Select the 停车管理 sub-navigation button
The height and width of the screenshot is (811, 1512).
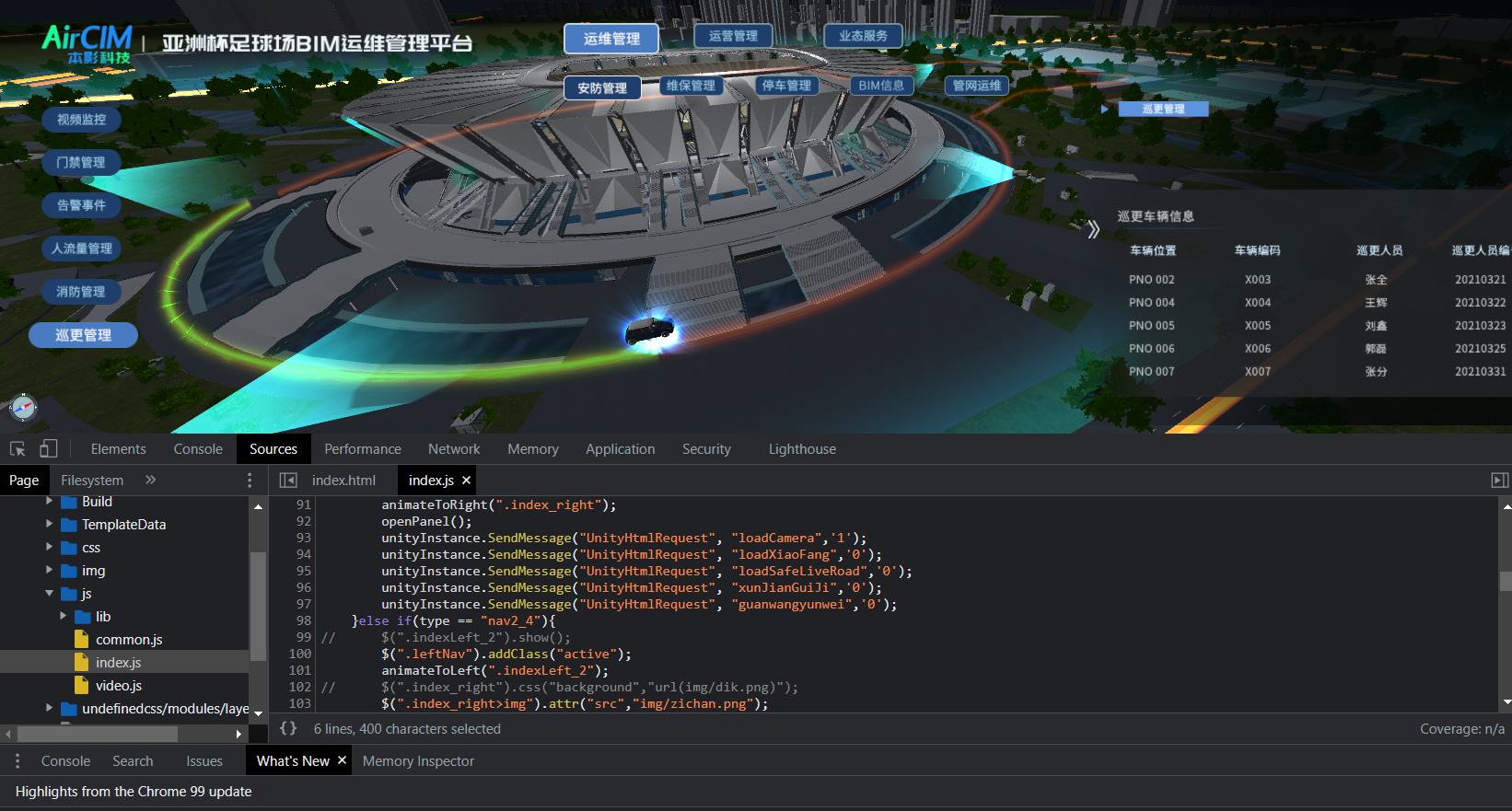[786, 86]
